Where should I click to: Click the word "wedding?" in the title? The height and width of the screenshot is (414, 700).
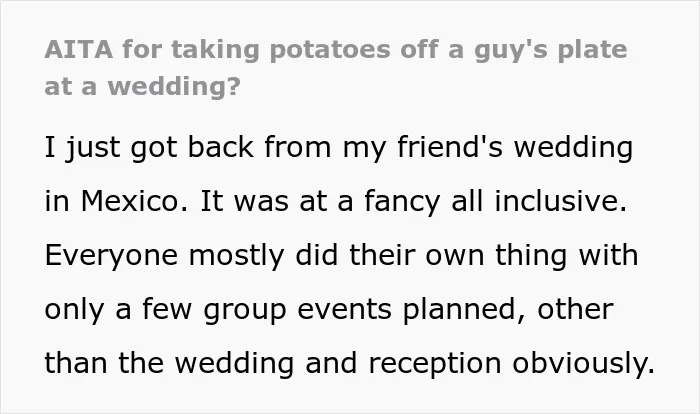click(x=174, y=85)
